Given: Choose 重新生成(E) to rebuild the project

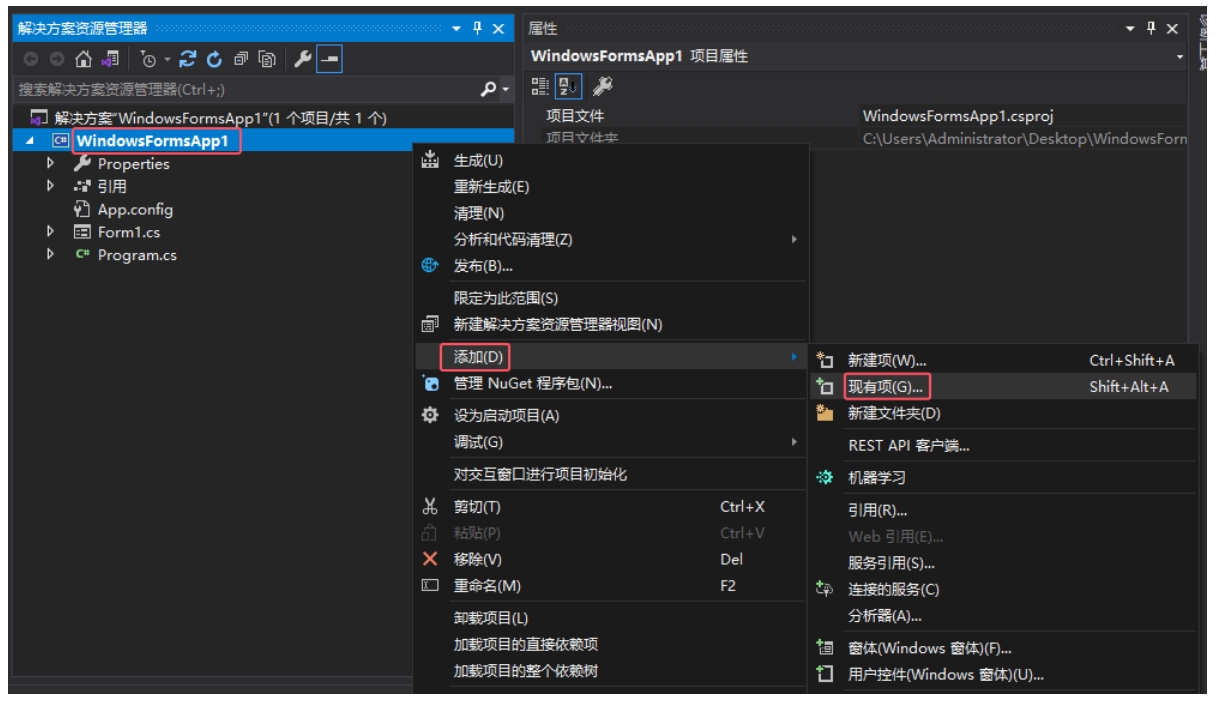Looking at the screenshot, I should tap(611, 187).
